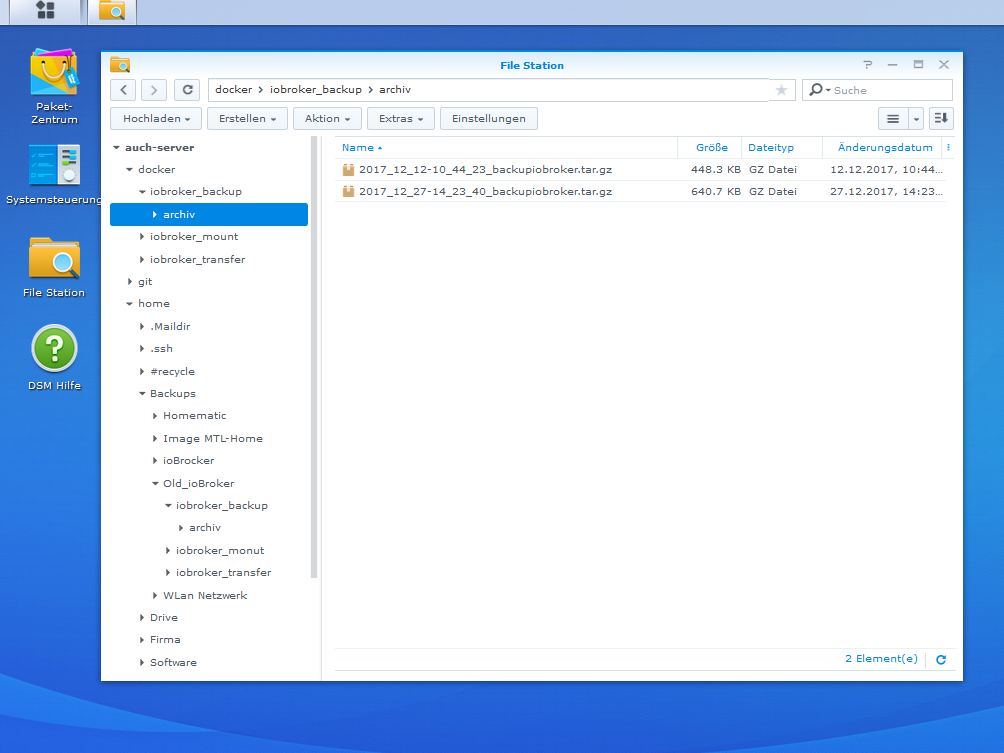Image resolution: width=1004 pixels, height=753 pixels.
Task: Navigate back with the left arrow button
Action: coord(122,90)
